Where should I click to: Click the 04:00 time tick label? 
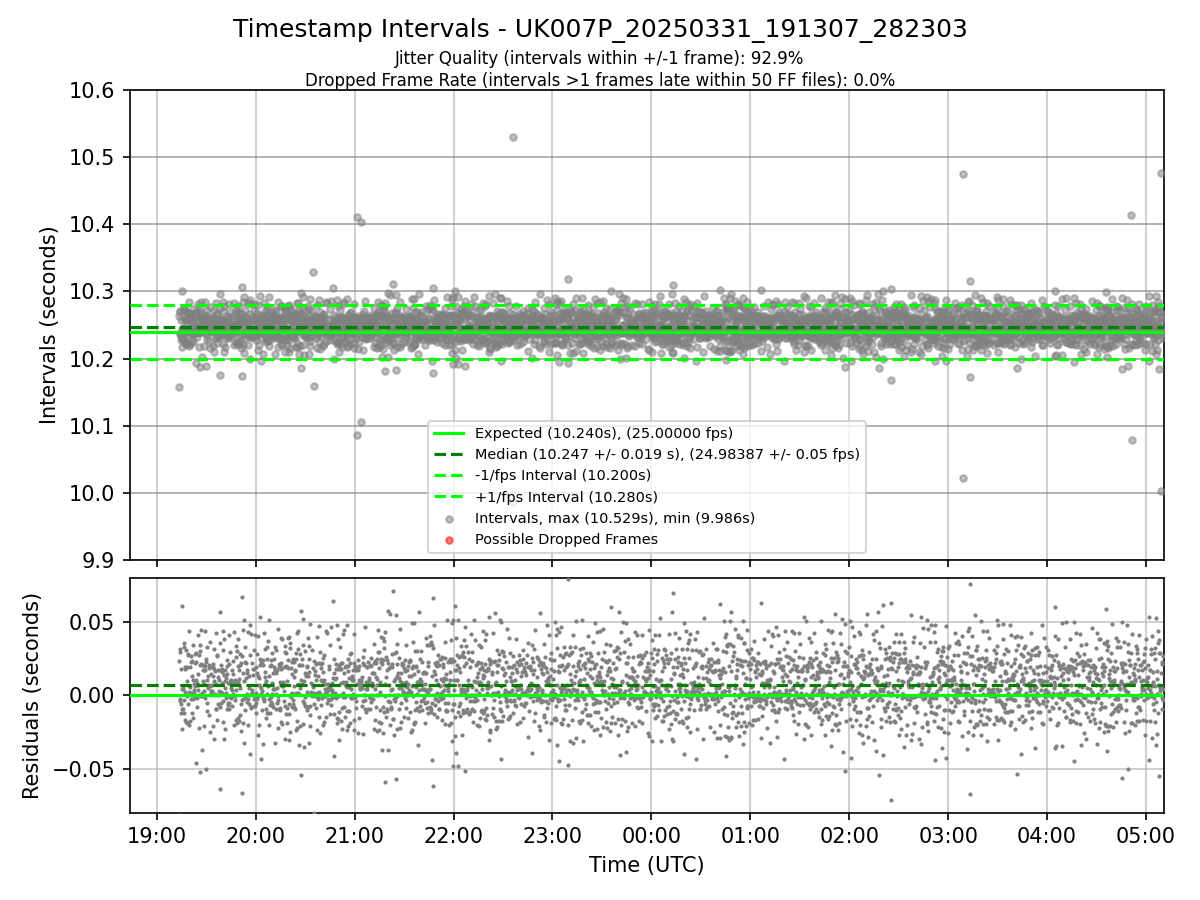1047,834
